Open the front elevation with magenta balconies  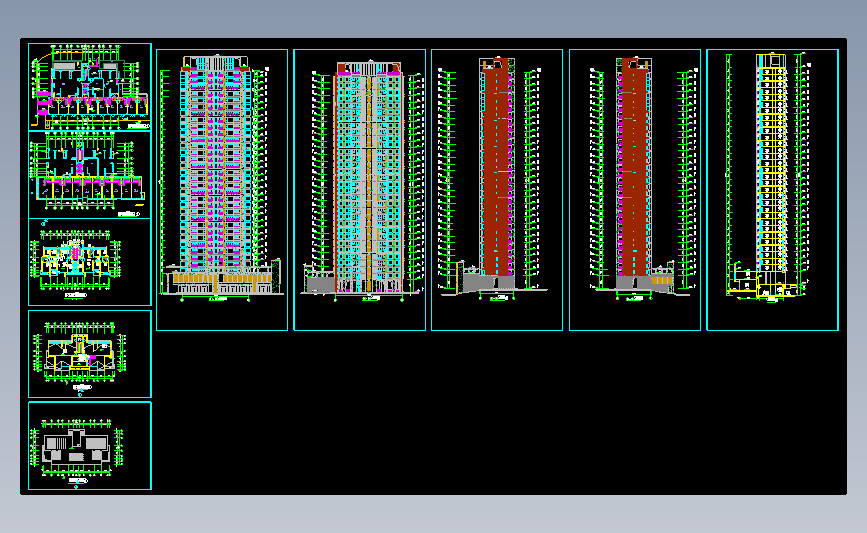coord(222,190)
